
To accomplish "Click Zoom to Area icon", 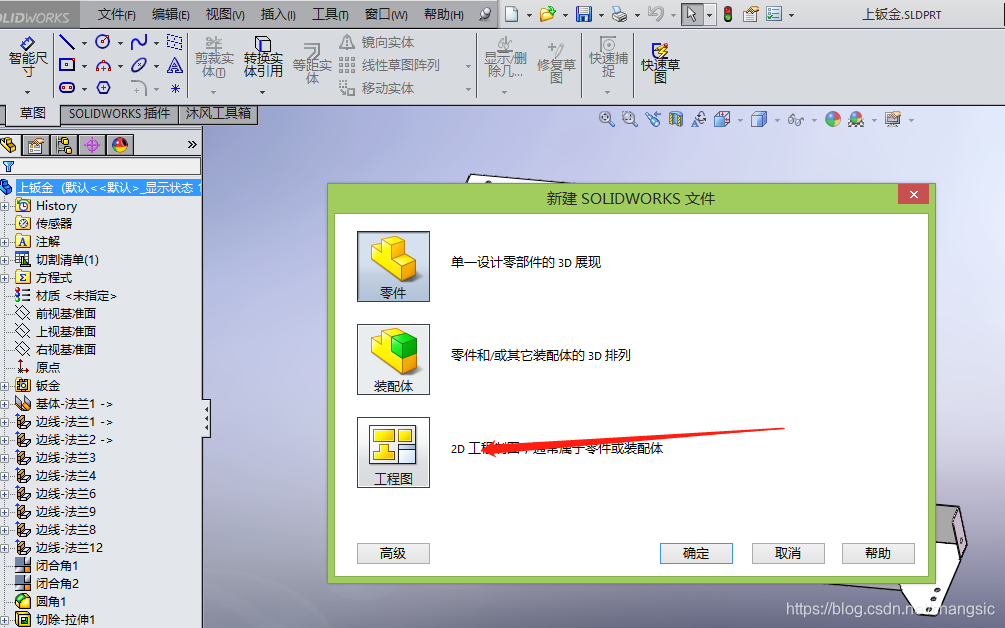I will pyautogui.click(x=629, y=119).
